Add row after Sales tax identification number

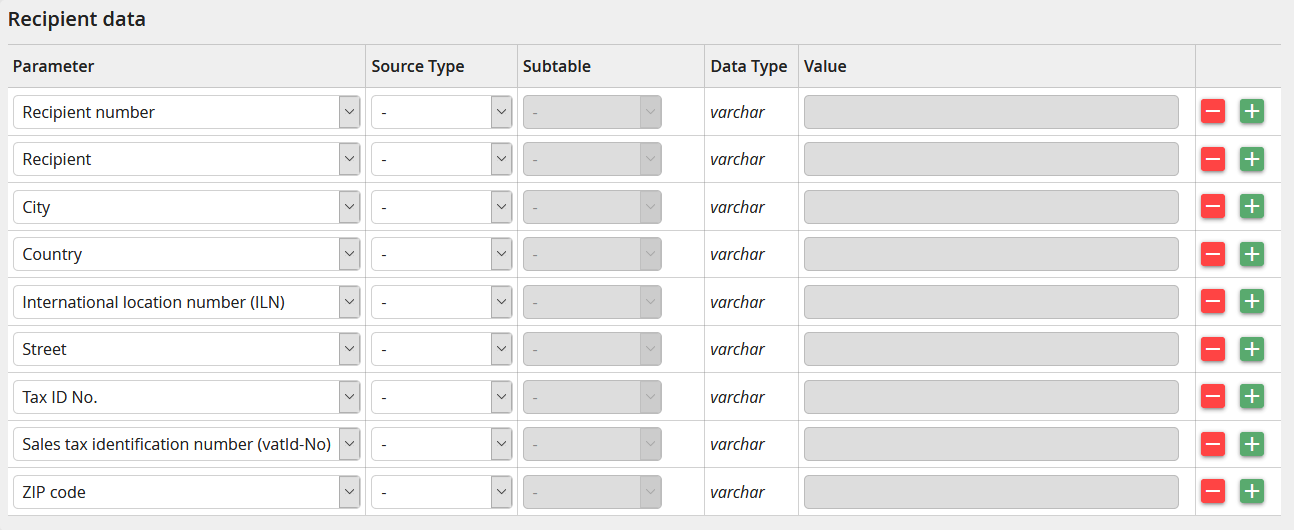point(1252,444)
